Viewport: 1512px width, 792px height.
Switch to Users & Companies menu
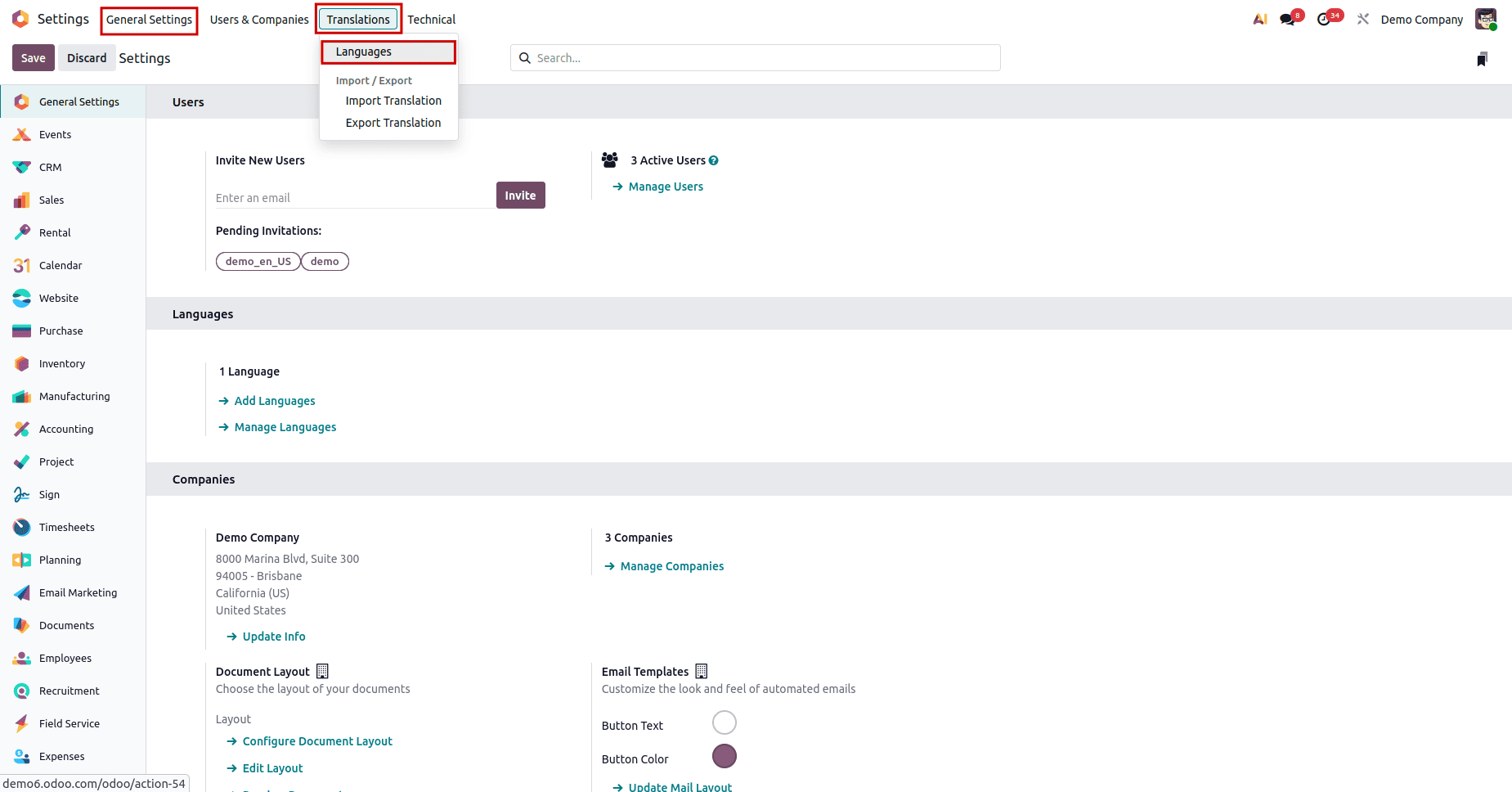(258, 19)
